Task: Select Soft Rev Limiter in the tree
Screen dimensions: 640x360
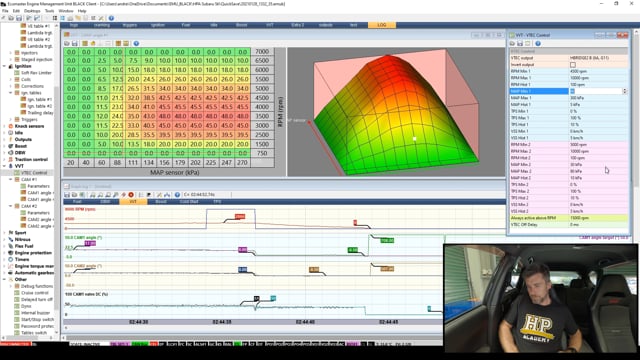Action: (36, 73)
